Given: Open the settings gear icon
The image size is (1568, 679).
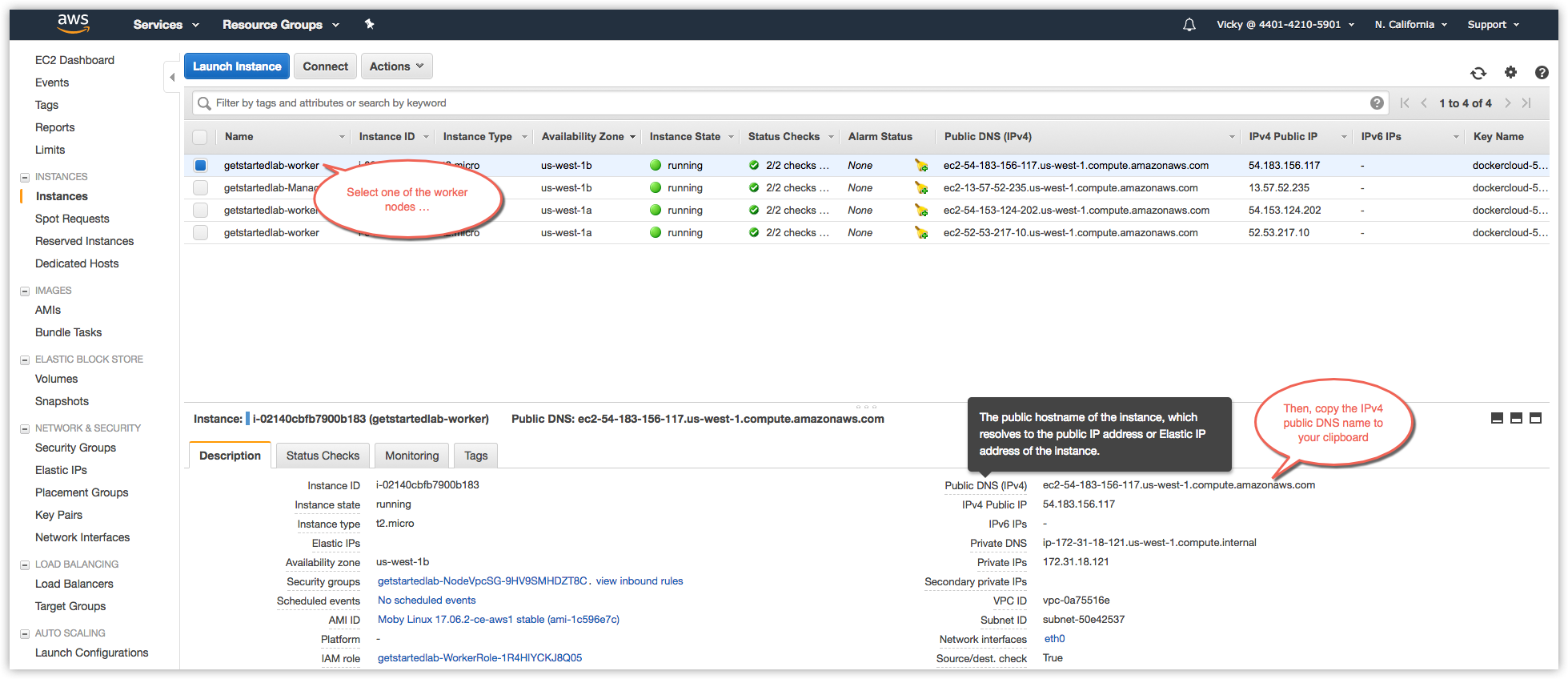Looking at the screenshot, I should (x=1510, y=73).
